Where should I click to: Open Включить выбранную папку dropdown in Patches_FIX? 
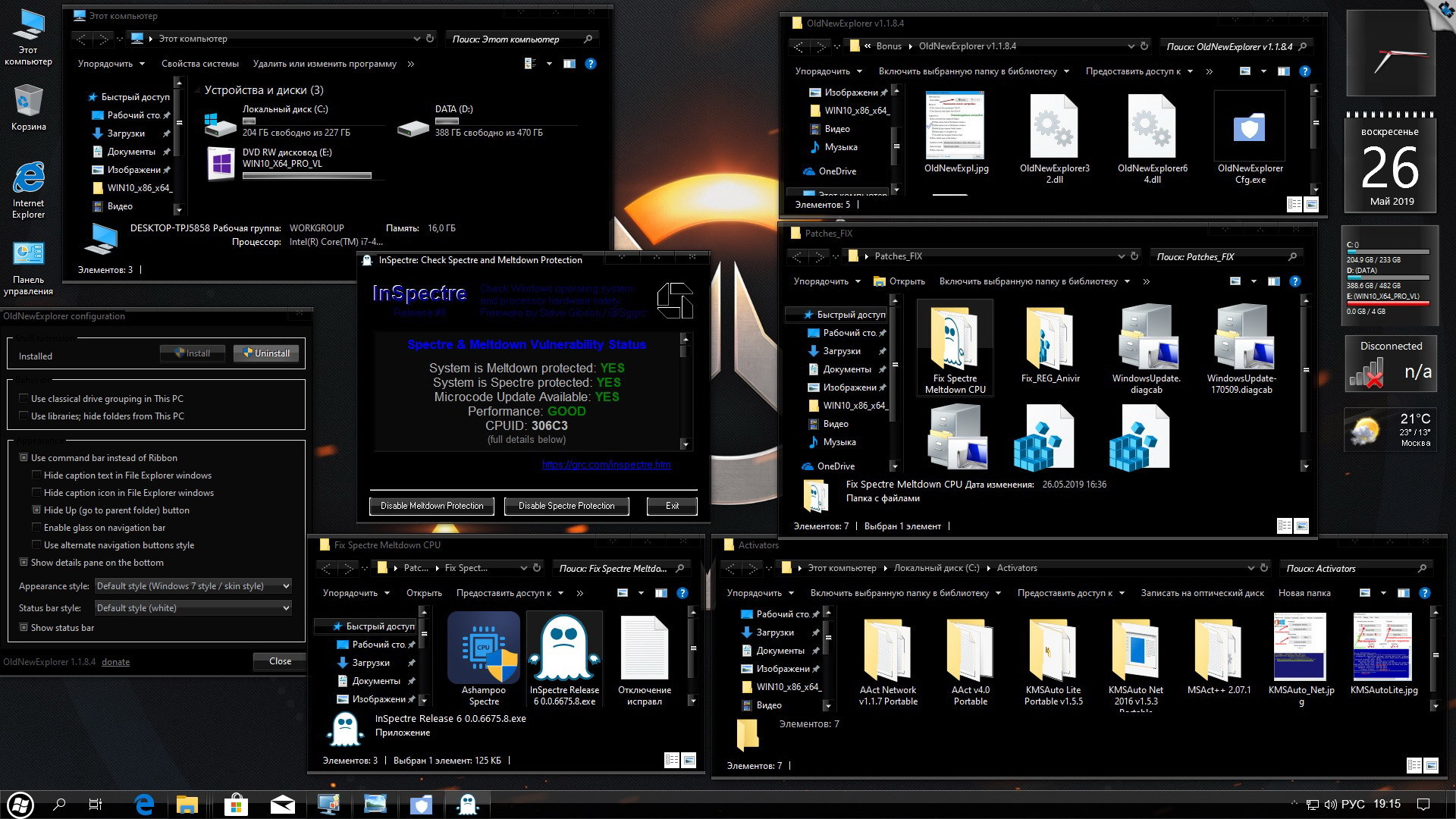[x=1034, y=281]
